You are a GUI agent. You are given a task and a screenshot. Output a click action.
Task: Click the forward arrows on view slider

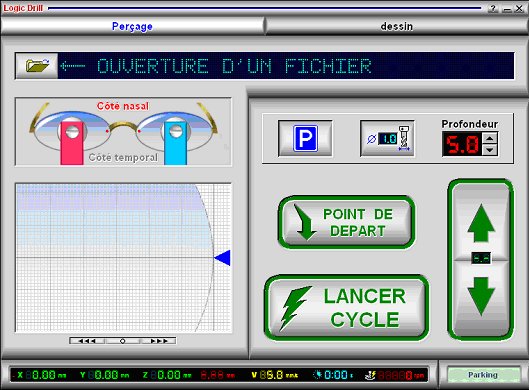pyautogui.click(x=159, y=341)
